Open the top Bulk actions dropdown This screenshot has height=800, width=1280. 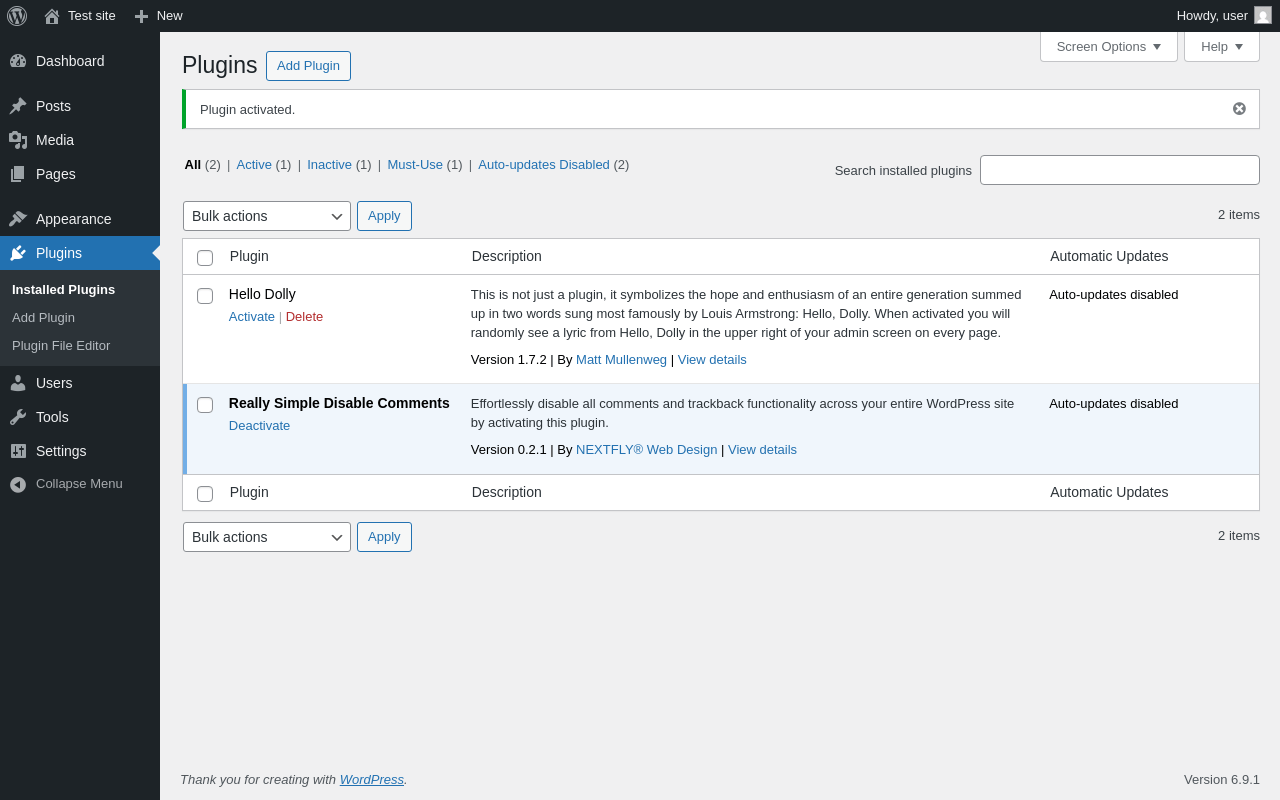click(x=267, y=216)
